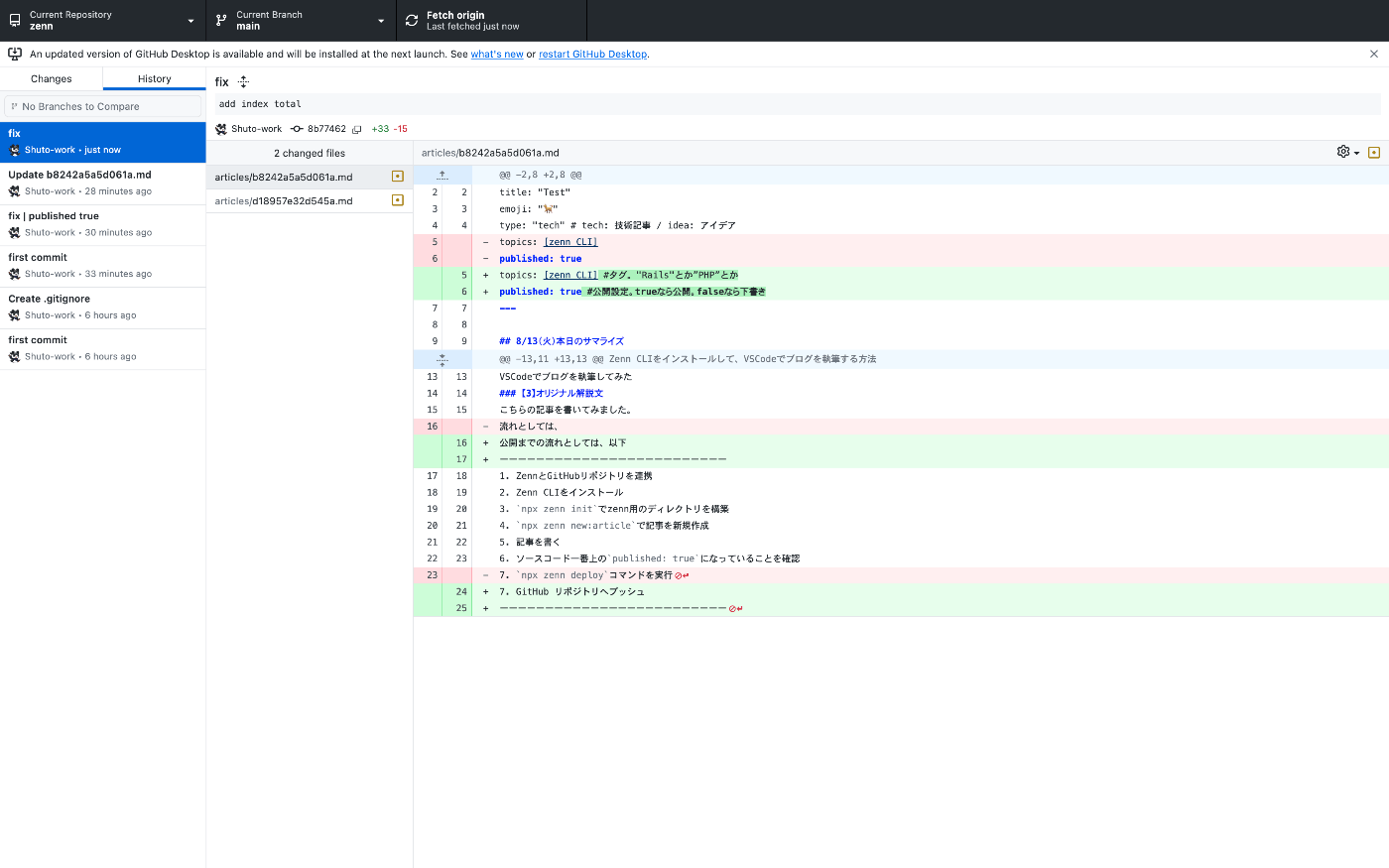Click the Fetch origin button
Screen dimensions: 1389x868
[x=492, y=20]
